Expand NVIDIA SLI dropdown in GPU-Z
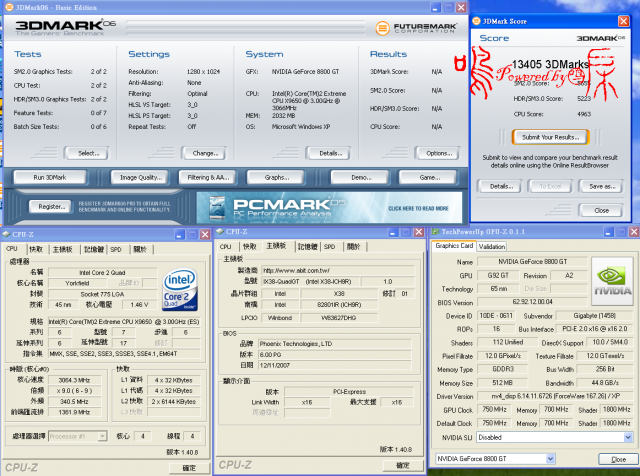 (628, 437)
